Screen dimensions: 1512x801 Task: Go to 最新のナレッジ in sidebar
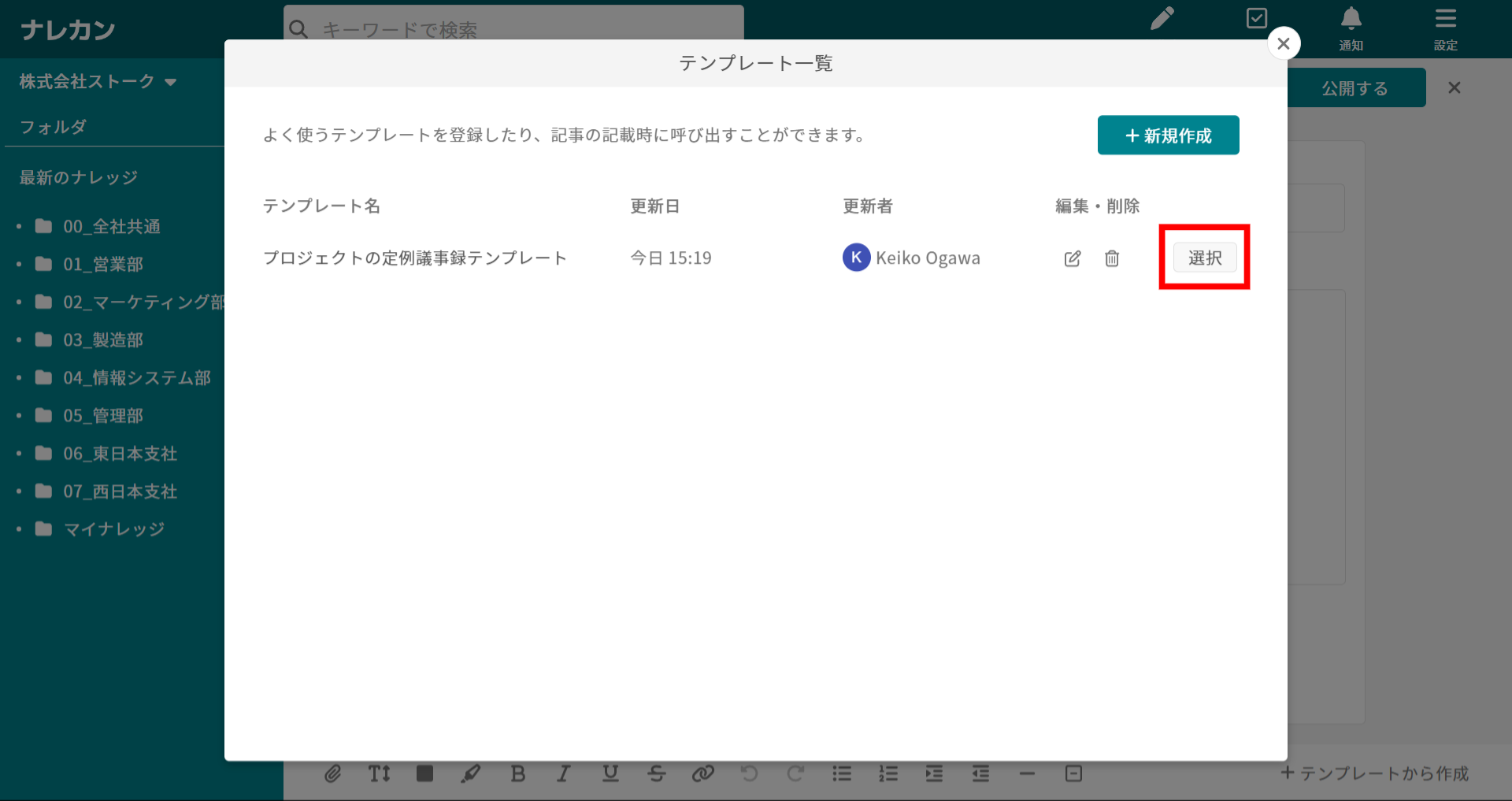coord(79,178)
